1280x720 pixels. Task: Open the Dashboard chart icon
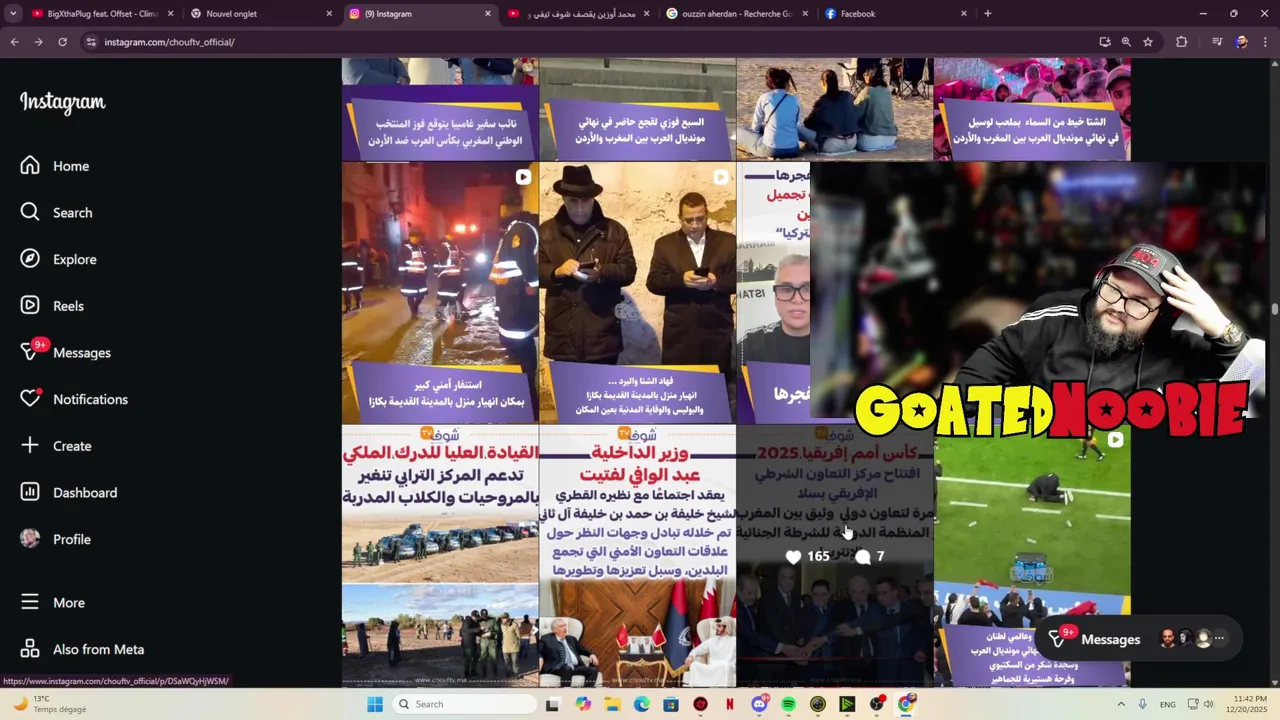click(x=30, y=492)
